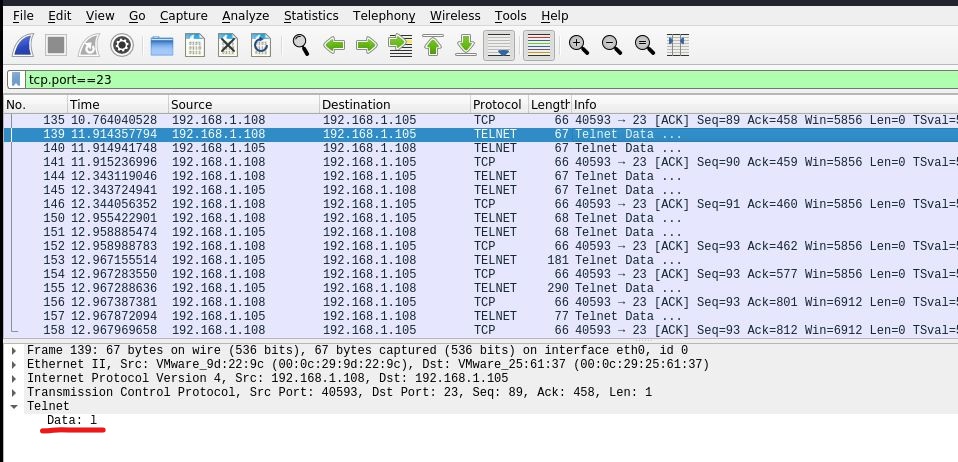Select packet 153 with length 181
Viewport: 958px width, 462px height.
(480, 260)
